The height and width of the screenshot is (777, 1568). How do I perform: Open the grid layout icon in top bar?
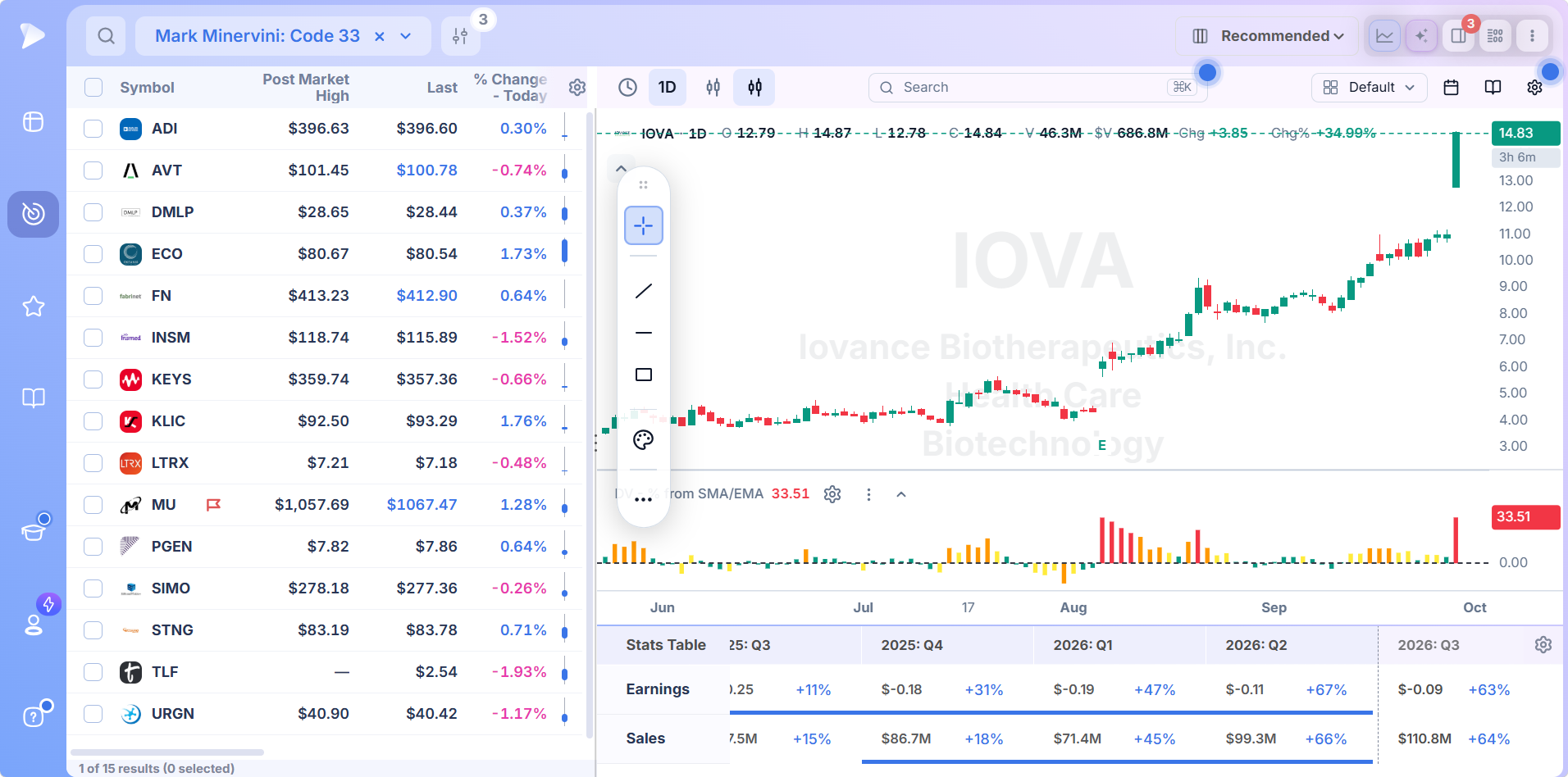(x=1495, y=36)
